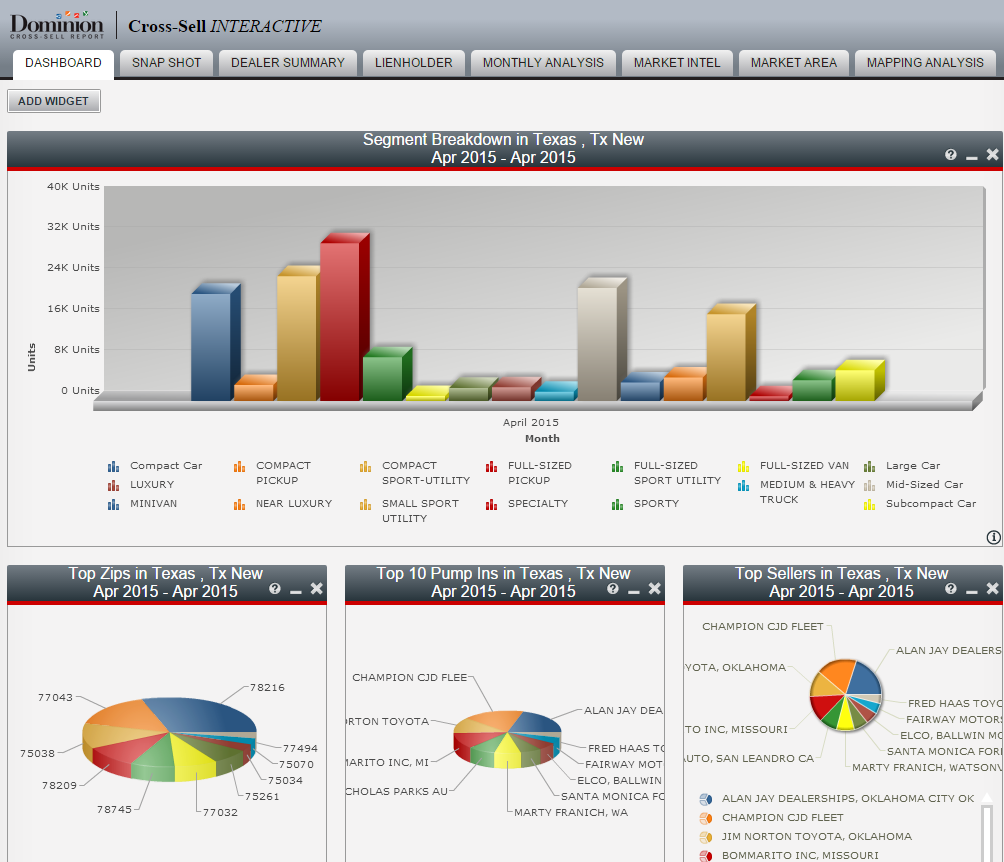Toggle NEAR LUXURY legend series

tap(283, 504)
